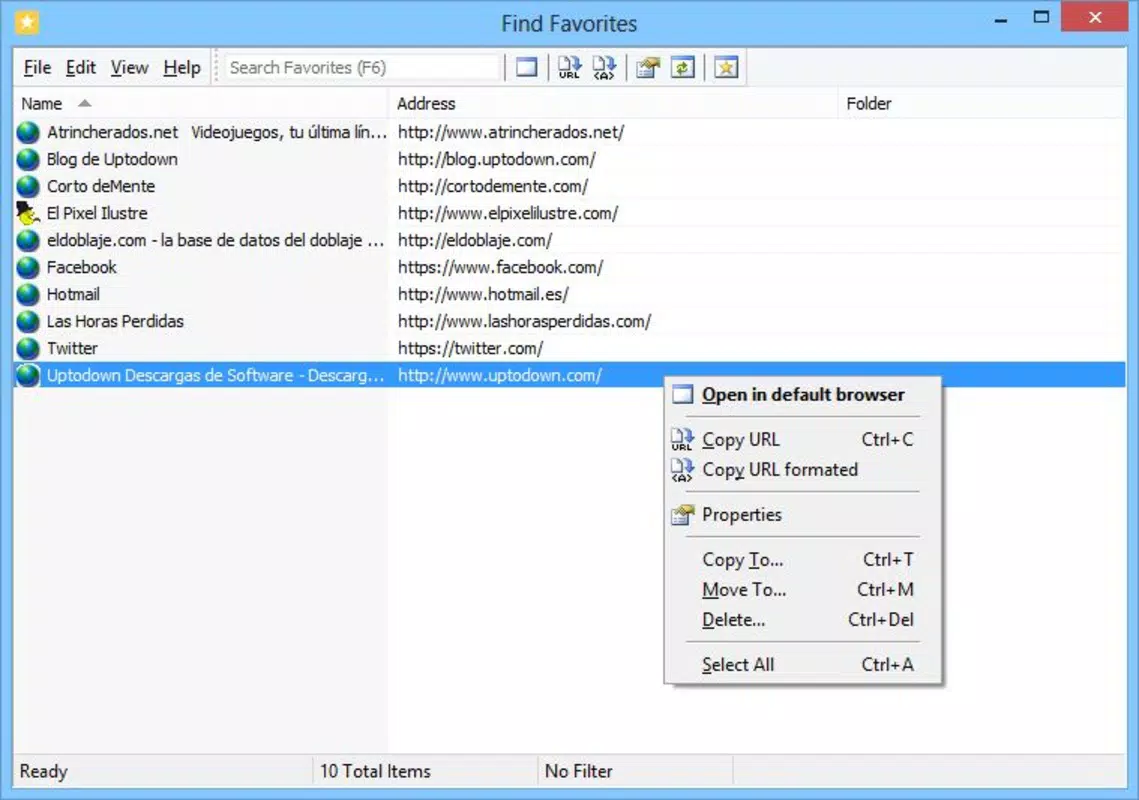Click the Properties icon in context menu
The image size is (1139, 800).
coord(682,514)
